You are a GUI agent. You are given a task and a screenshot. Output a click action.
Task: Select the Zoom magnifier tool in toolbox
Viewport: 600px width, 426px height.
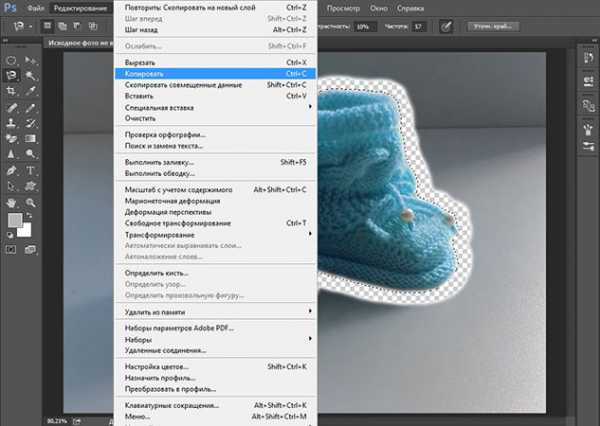[x=31, y=202]
